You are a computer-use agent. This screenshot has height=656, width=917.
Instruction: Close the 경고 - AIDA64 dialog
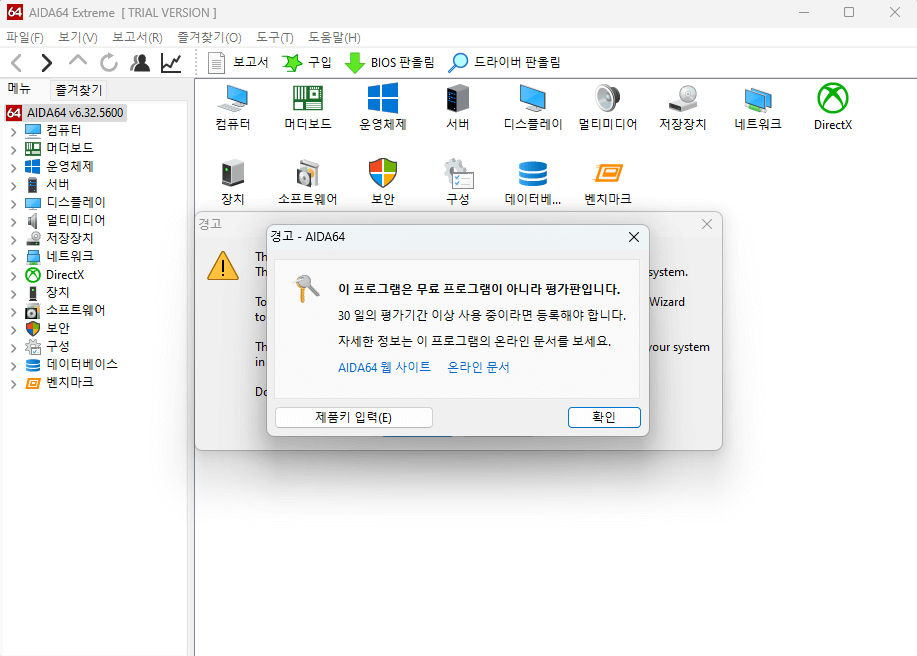(634, 237)
